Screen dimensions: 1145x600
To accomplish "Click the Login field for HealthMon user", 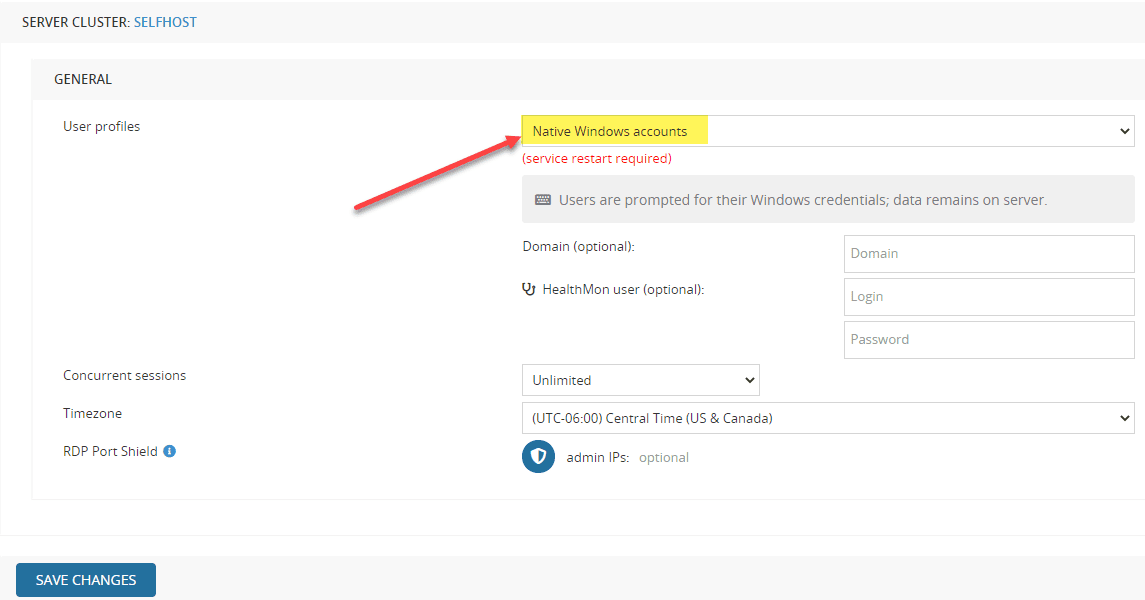I will pos(988,296).
